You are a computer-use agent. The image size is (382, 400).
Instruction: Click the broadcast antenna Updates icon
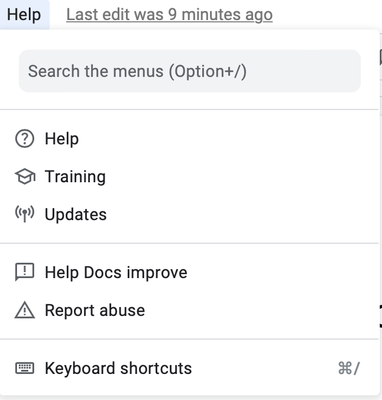(x=25, y=214)
